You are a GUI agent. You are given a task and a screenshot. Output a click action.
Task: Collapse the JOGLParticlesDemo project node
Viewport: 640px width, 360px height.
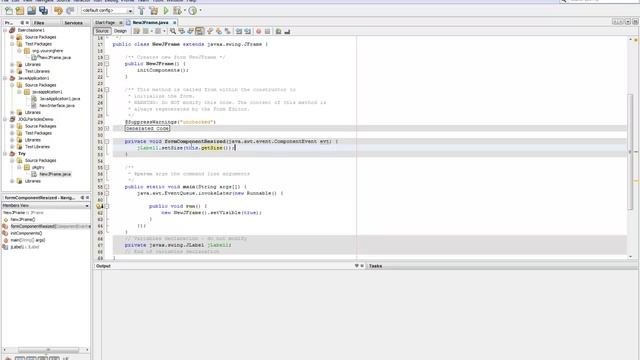[x=5, y=119]
